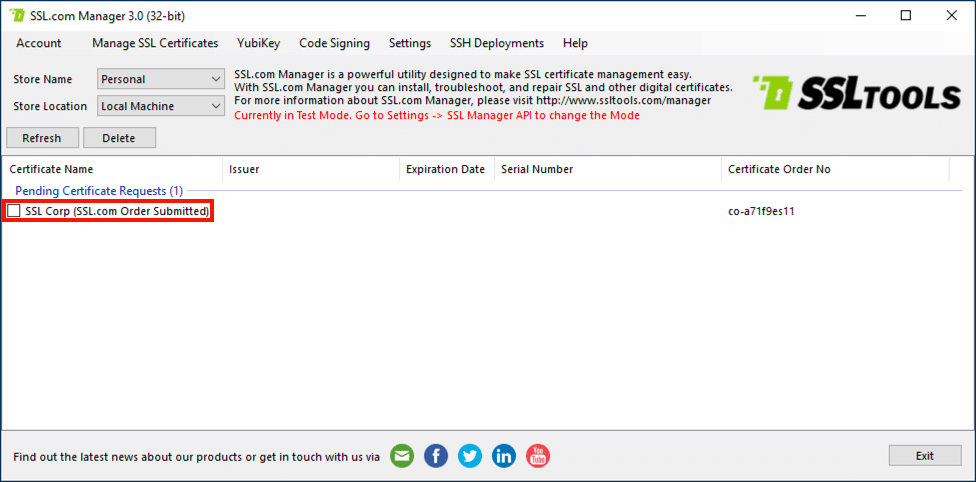This screenshot has width=976, height=482.
Task: Check the SSL Corp pending request checkbox
Action: coord(14,211)
